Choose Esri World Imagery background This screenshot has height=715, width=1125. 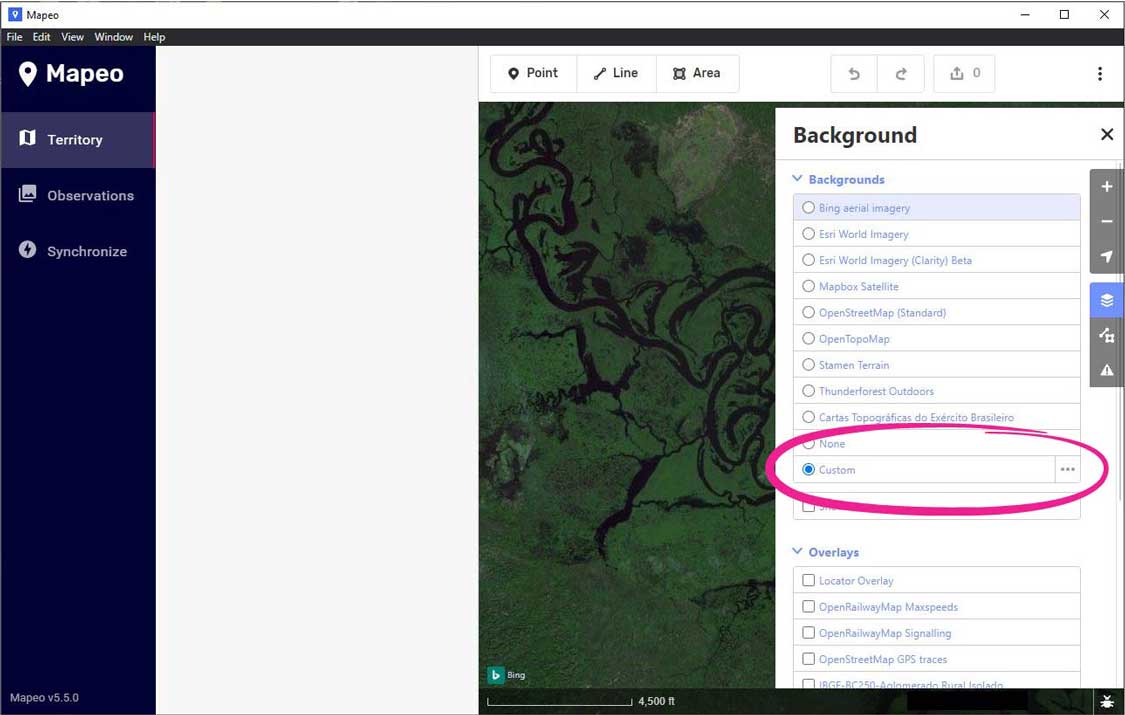(937, 234)
